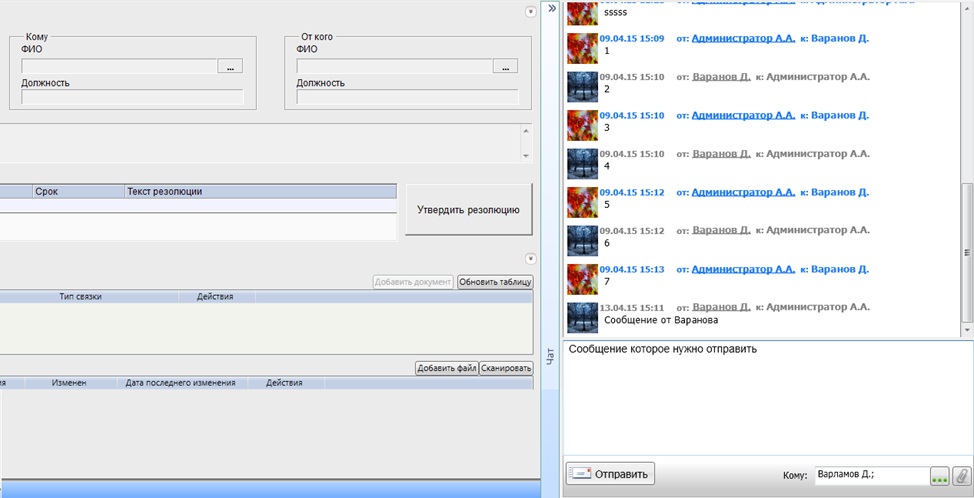Open Варанов Д. sender link above message 4
The image size is (974, 498).
pos(721,154)
